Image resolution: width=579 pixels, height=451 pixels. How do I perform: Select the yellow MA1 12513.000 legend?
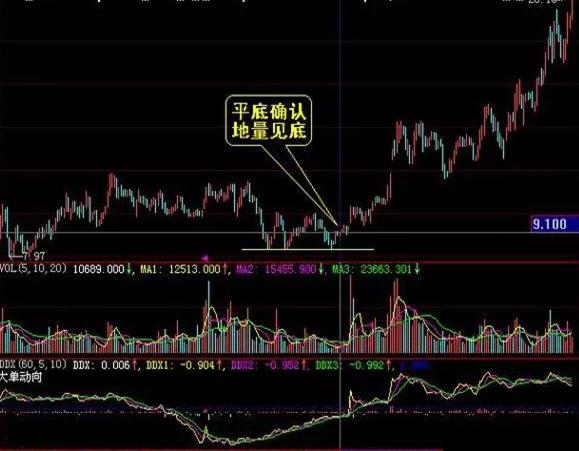[180, 269]
